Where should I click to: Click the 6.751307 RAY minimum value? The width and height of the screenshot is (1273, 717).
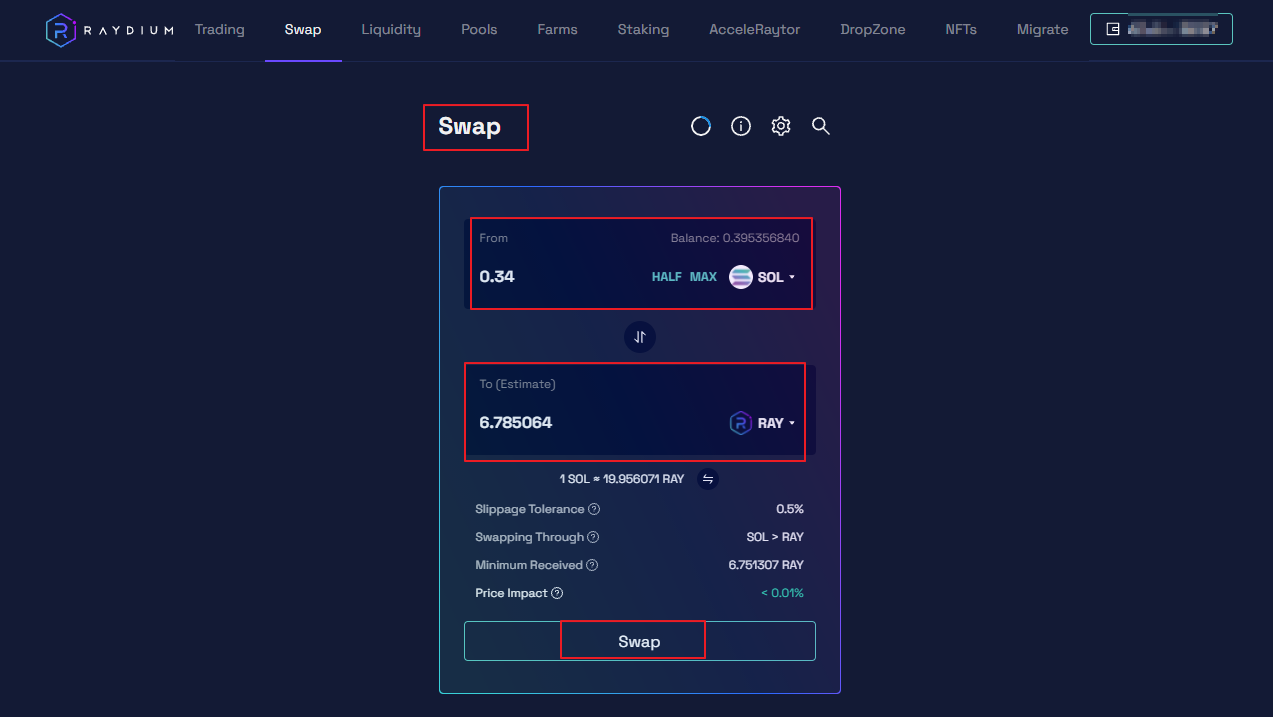[766, 565]
